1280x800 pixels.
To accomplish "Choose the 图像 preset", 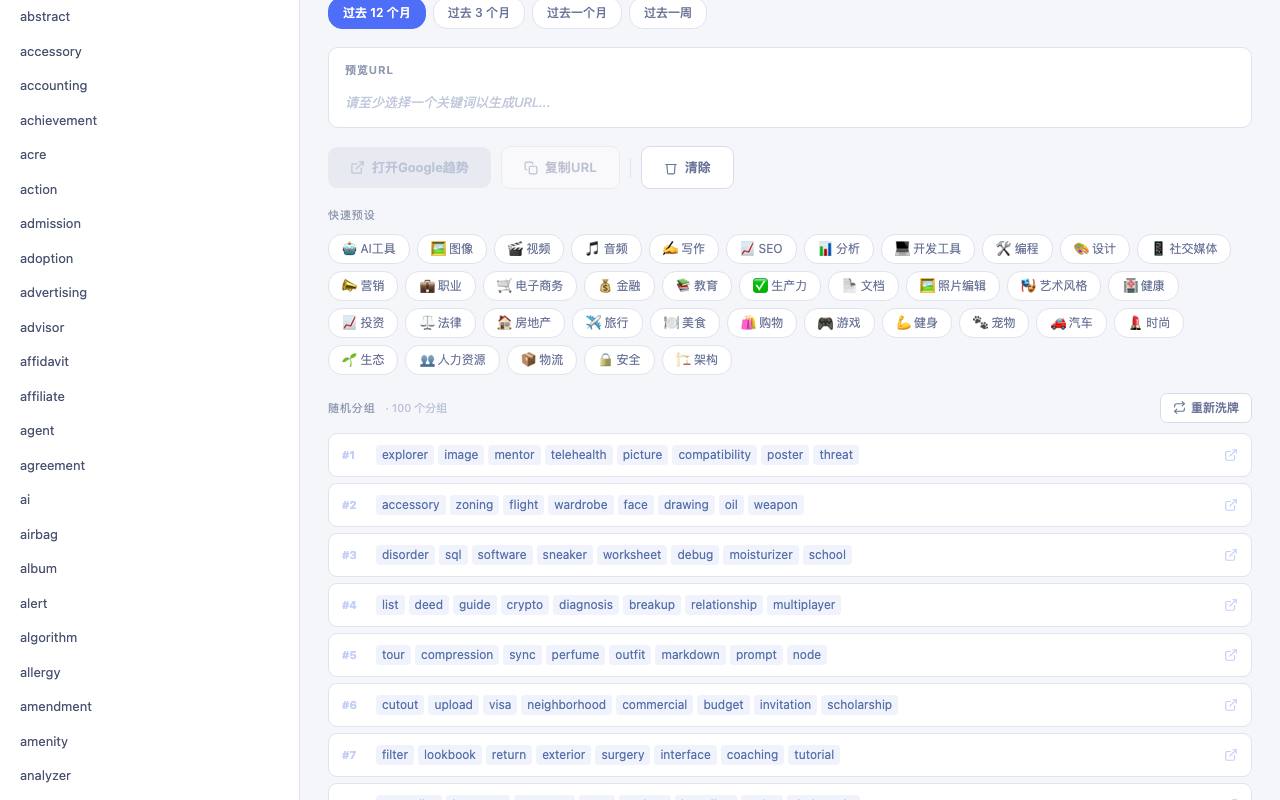I will click(452, 249).
